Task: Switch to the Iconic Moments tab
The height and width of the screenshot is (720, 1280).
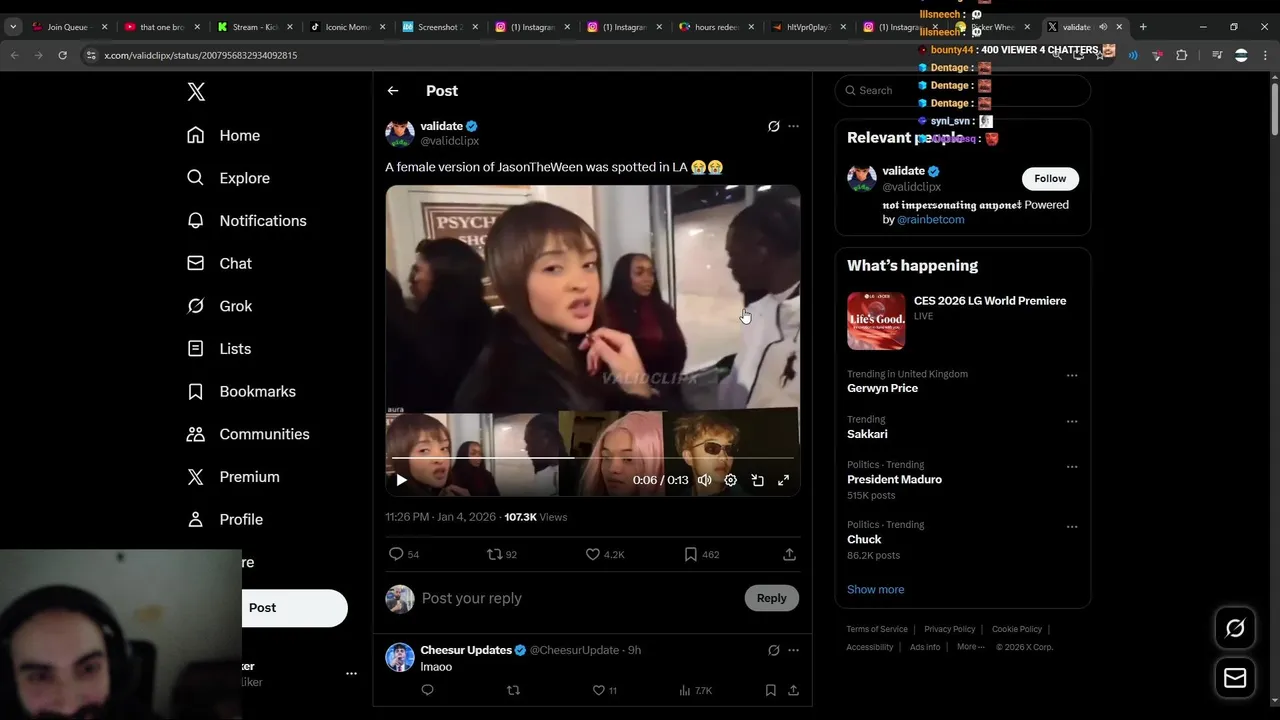Action: point(346,27)
